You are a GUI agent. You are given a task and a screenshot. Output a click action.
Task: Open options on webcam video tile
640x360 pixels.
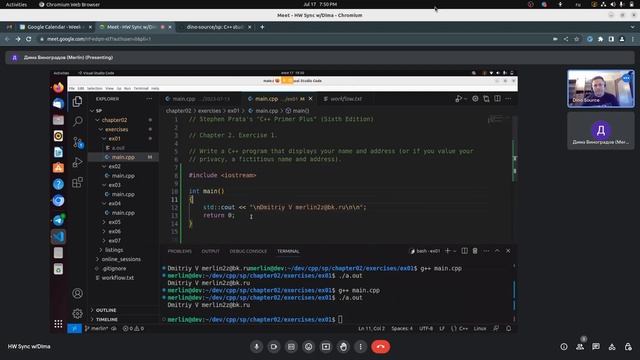point(626,78)
